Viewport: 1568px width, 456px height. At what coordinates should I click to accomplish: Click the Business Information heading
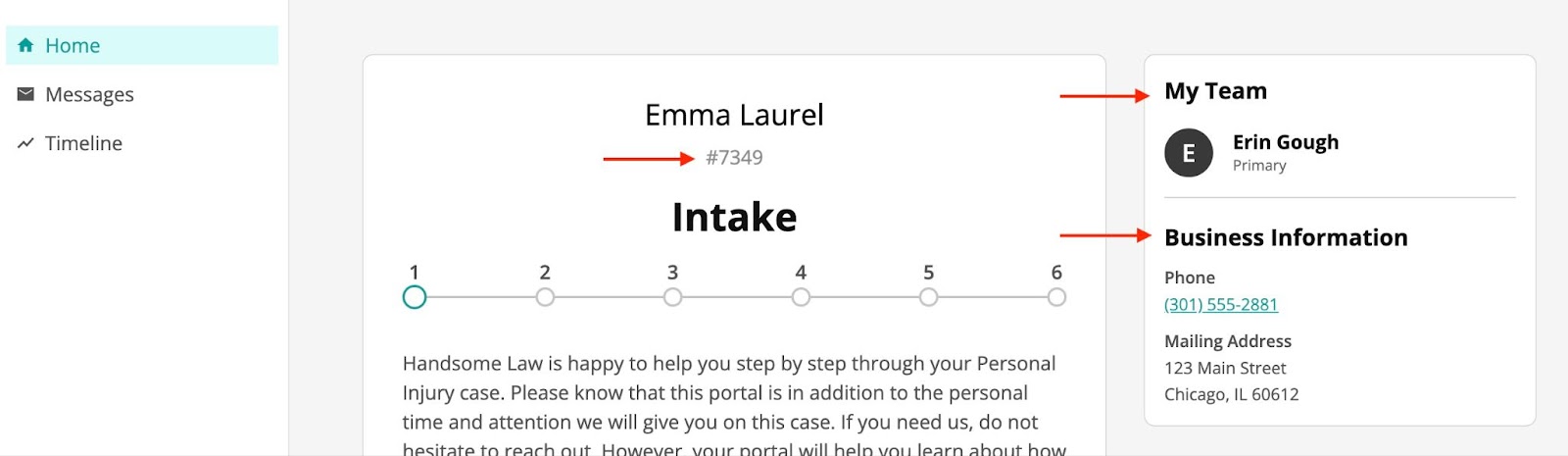click(1286, 237)
